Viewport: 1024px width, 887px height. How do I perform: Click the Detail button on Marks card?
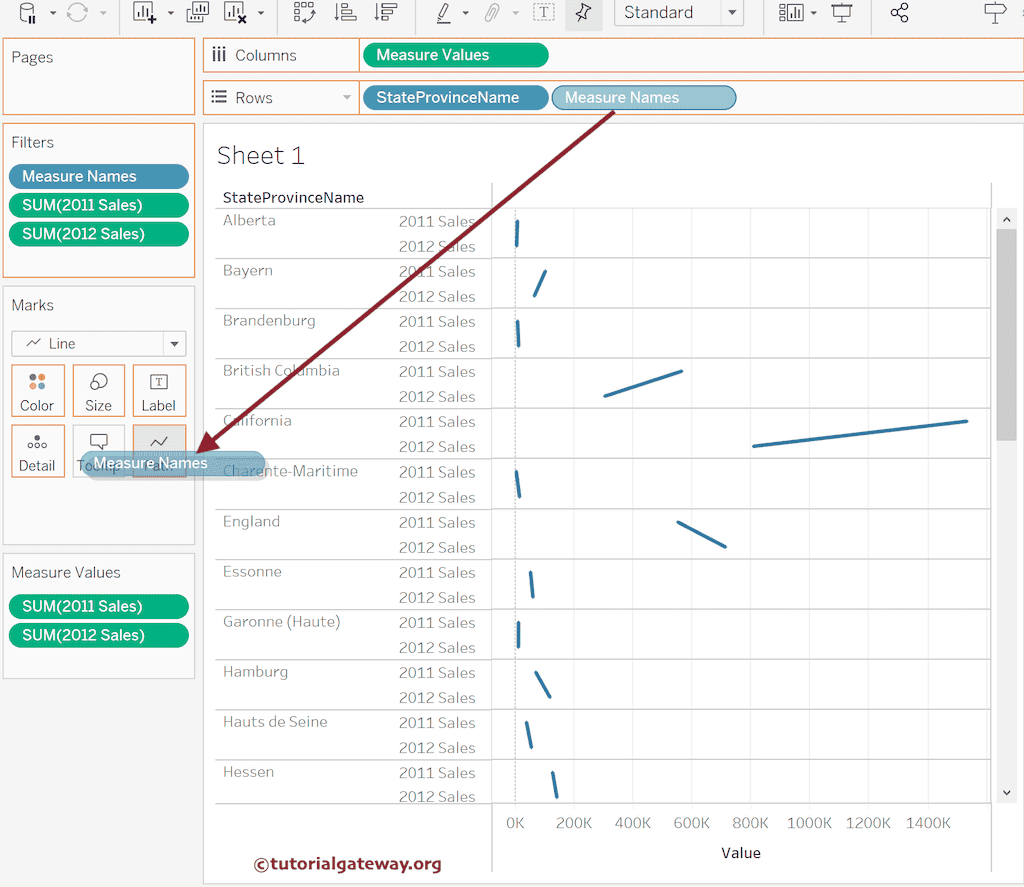(x=37, y=451)
